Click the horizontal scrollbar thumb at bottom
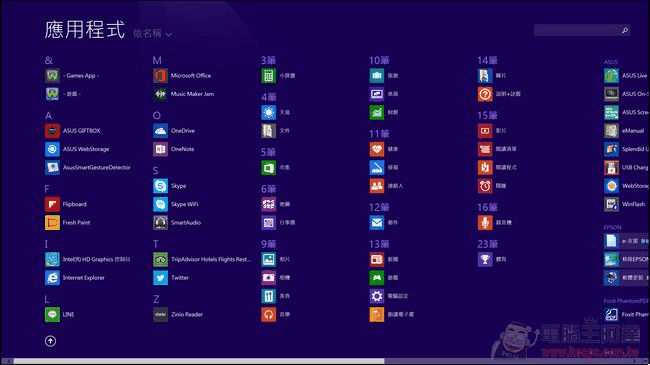Screen dimensions: 650x365 click(199, 361)
